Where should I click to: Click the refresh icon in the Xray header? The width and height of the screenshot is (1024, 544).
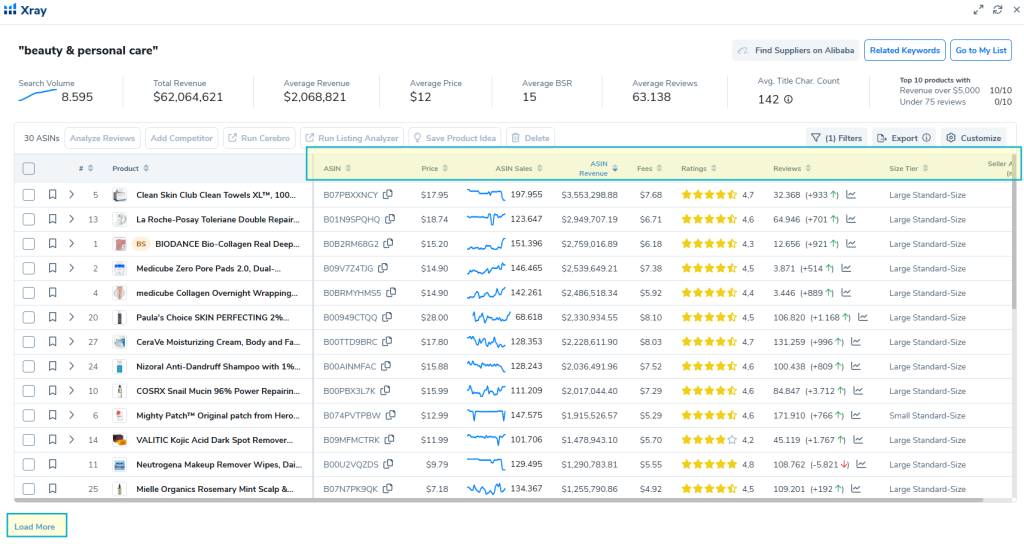coord(997,10)
